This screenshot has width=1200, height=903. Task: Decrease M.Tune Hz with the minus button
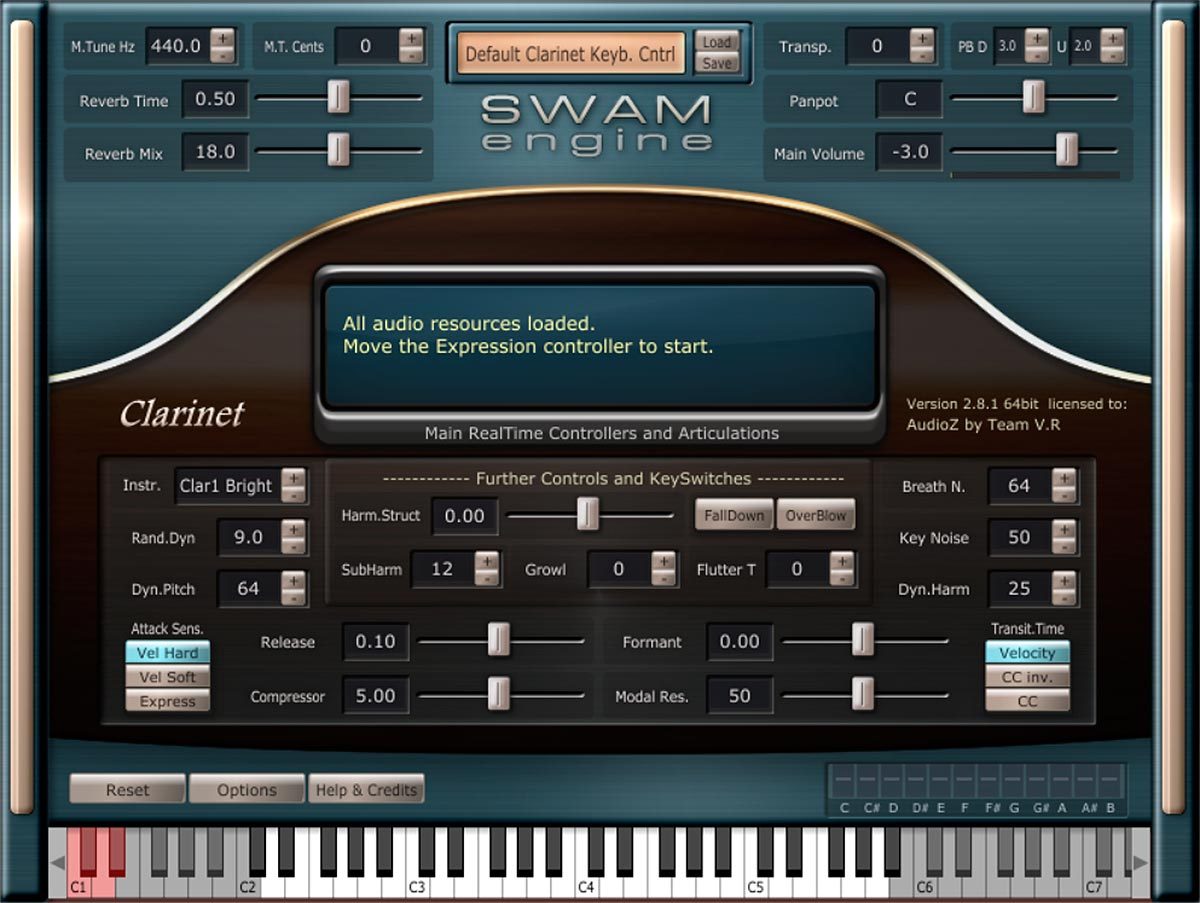[x=222, y=54]
